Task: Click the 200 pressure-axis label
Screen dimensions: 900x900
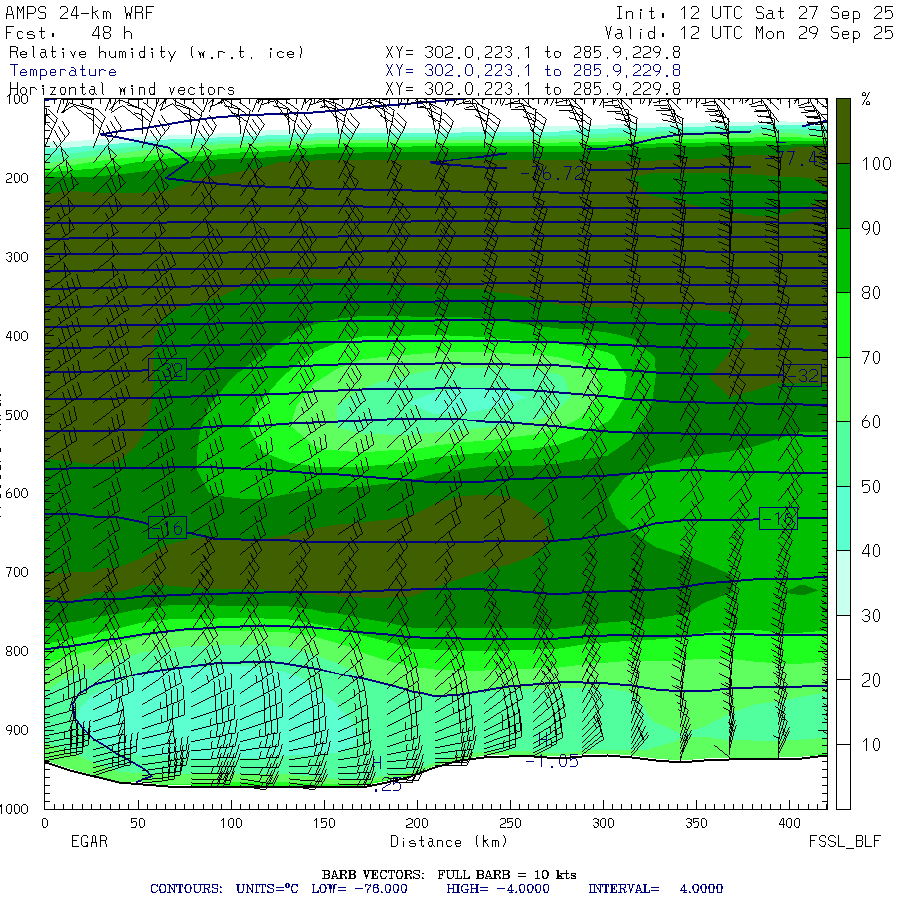Action: (x=17, y=178)
